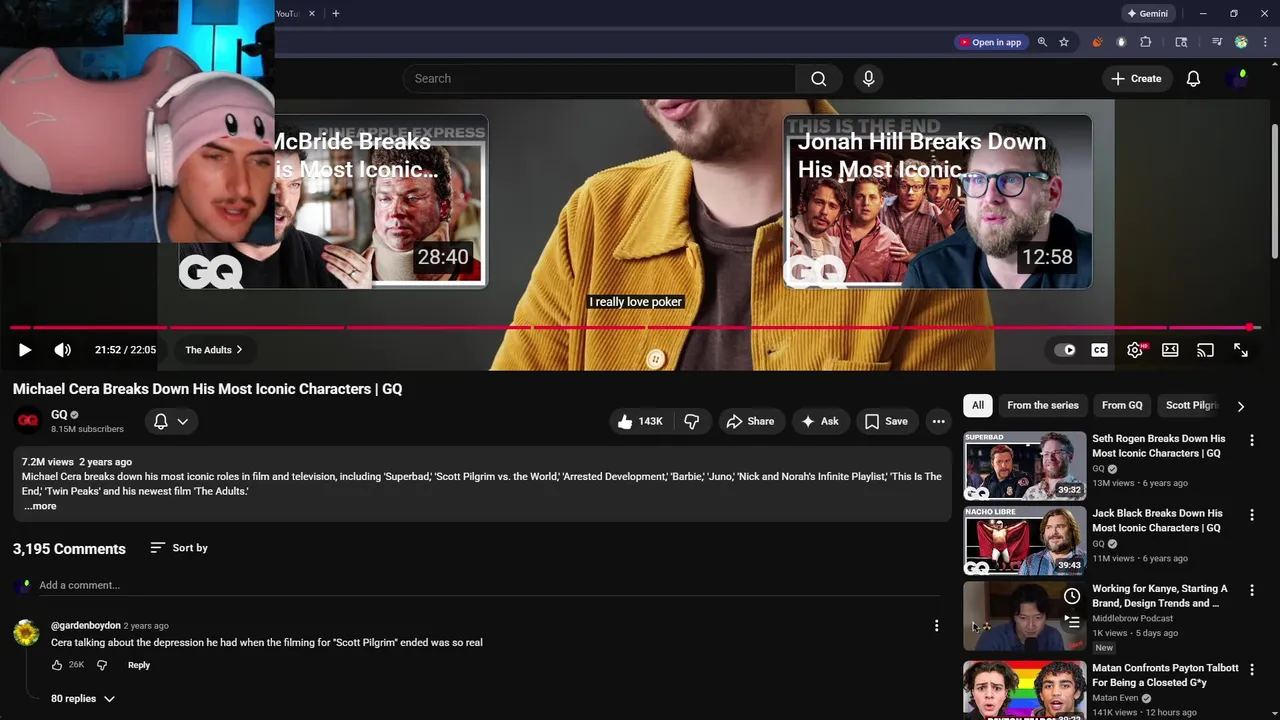This screenshot has width=1280, height=720.
Task: Add Kanye video to Watch later clock
Action: pyautogui.click(x=1072, y=596)
